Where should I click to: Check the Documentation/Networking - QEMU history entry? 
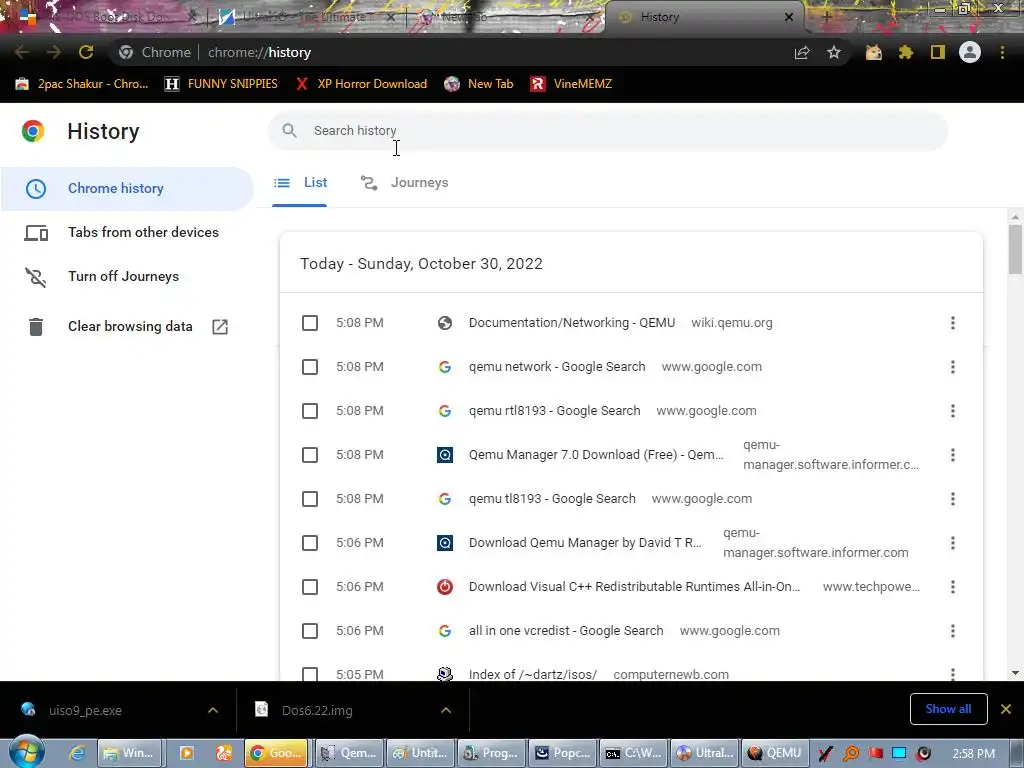point(310,323)
